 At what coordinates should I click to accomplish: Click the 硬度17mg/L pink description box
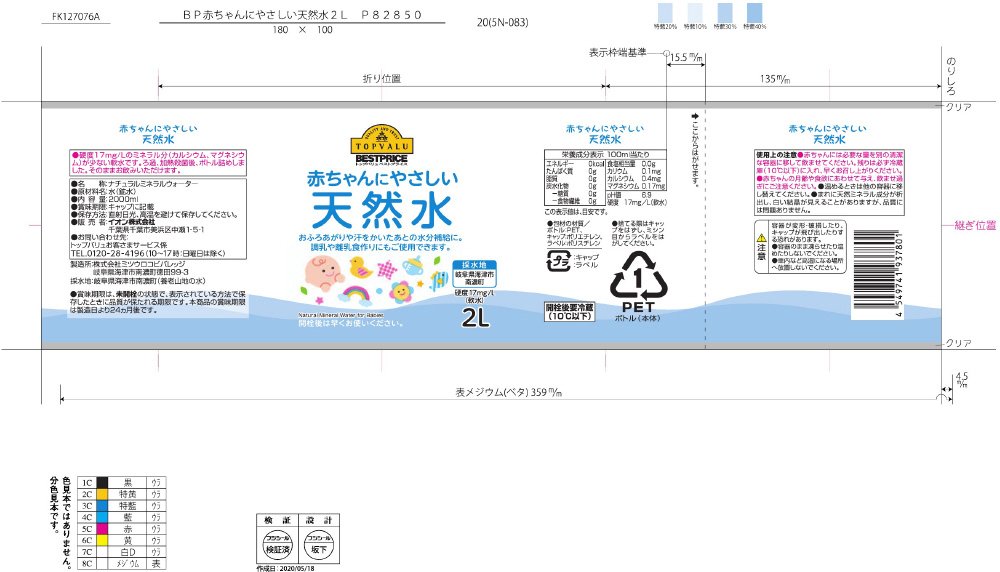[158, 163]
